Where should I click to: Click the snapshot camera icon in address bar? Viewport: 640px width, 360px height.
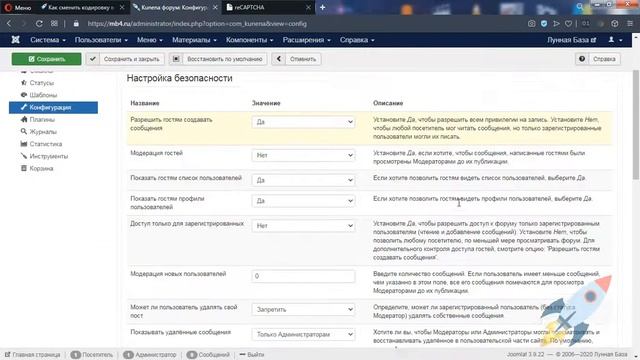tap(531, 24)
